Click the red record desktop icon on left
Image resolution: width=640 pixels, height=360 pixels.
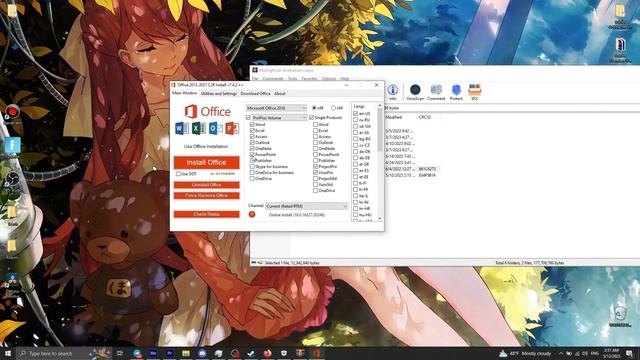click(12, 113)
